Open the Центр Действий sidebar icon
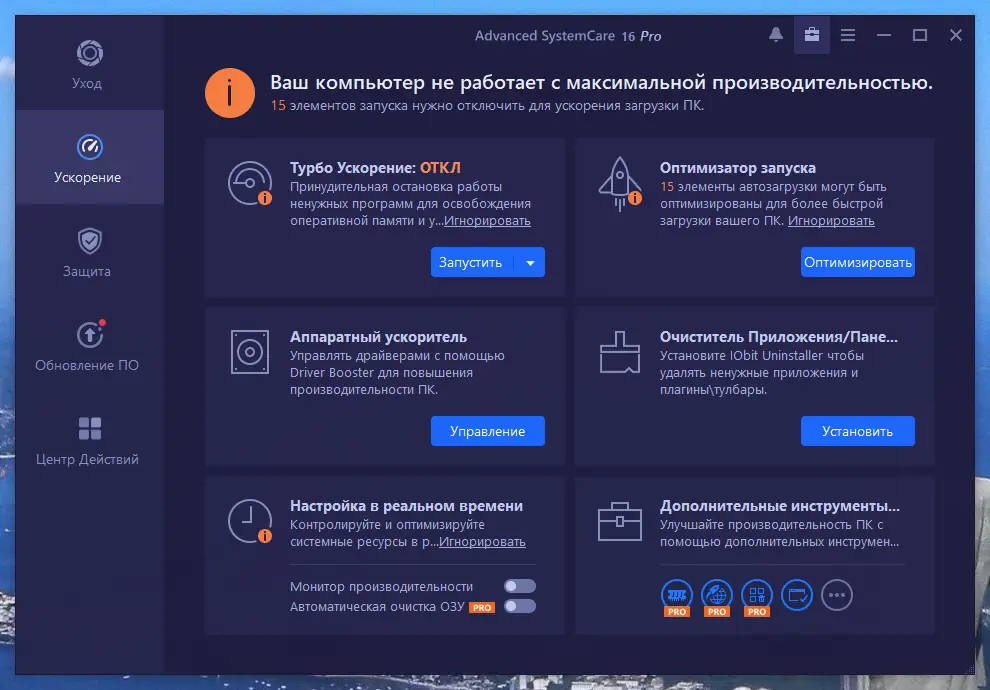Screen dimensions: 990x690 (87, 430)
